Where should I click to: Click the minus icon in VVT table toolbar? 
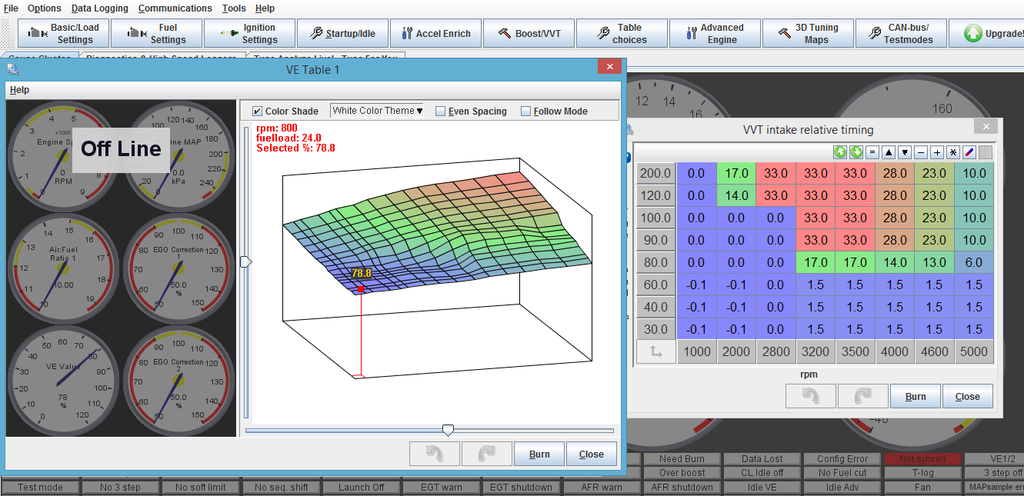click(x=920, y=152)
